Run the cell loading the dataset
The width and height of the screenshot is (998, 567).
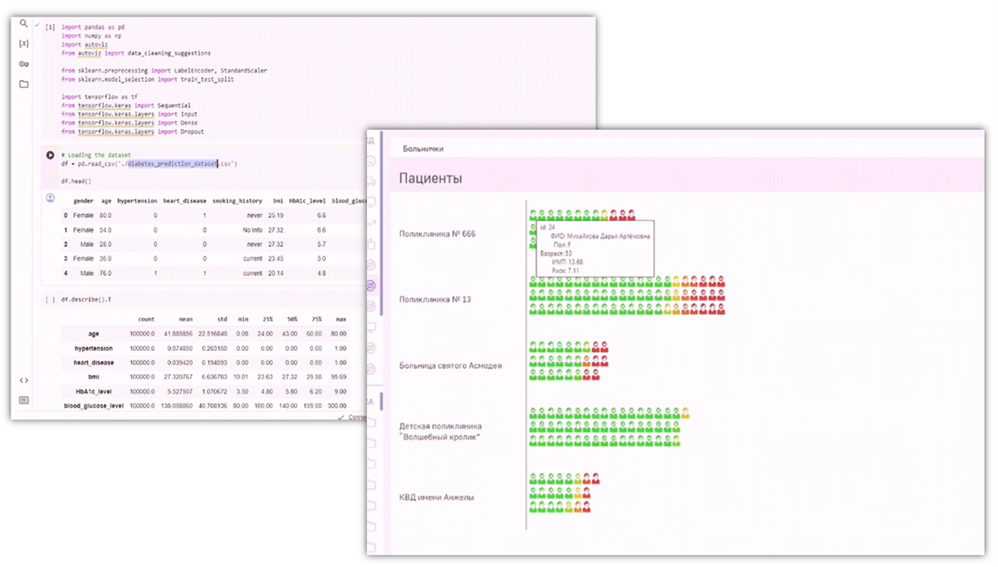coord(50,155)
